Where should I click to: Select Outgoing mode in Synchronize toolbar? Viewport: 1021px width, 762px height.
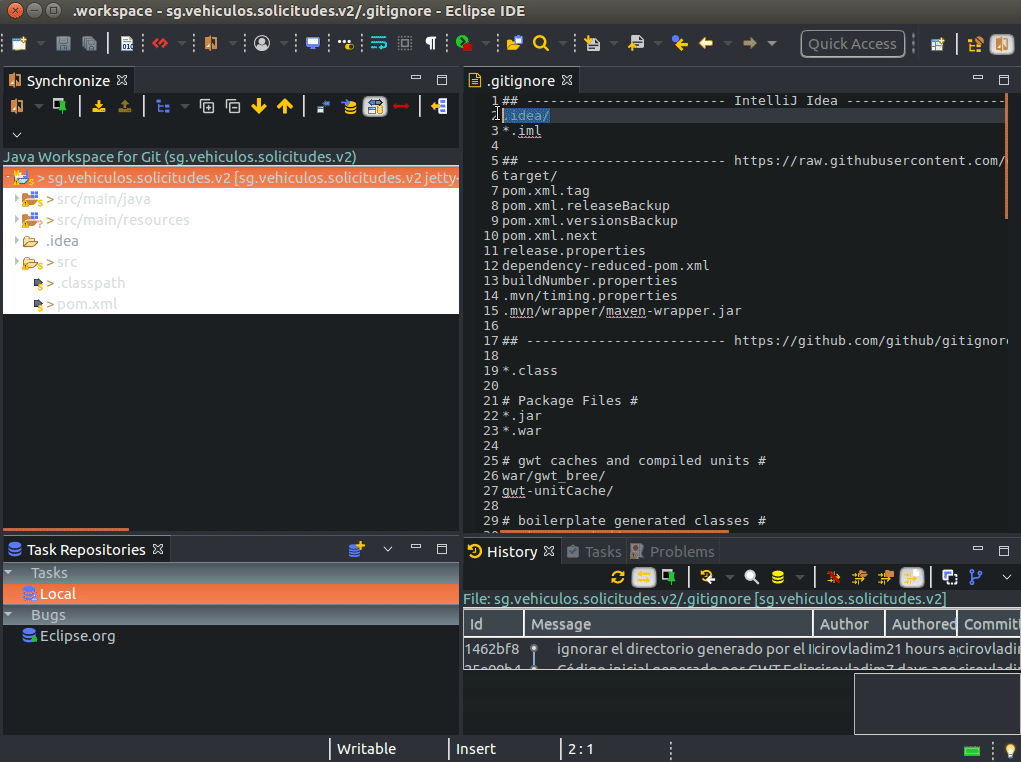point(350,106)
